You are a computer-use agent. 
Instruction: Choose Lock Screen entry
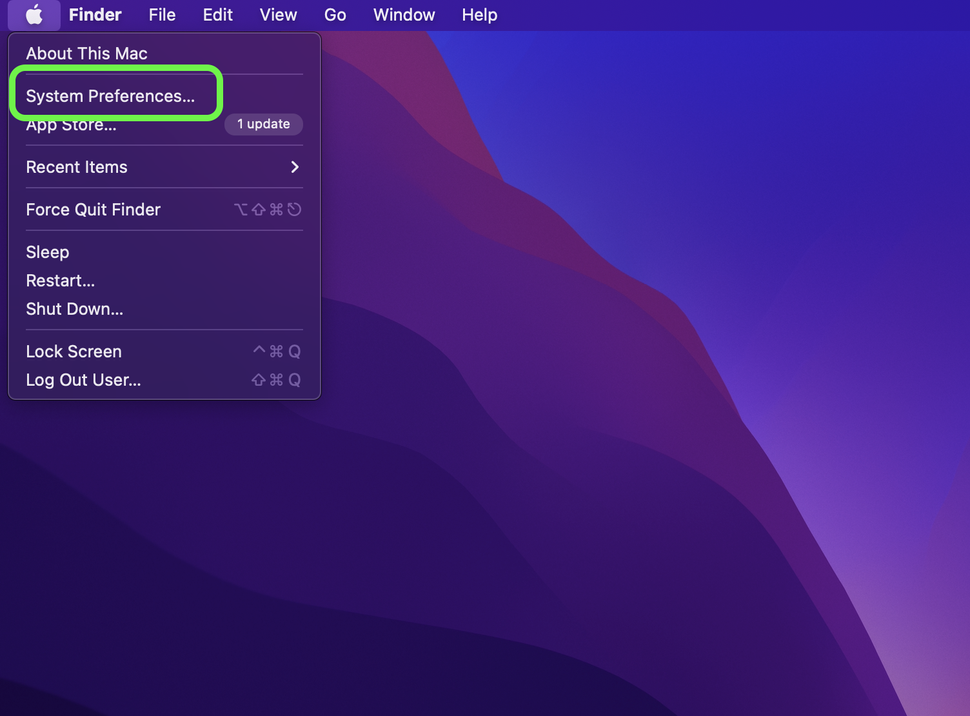click(165, 352)
